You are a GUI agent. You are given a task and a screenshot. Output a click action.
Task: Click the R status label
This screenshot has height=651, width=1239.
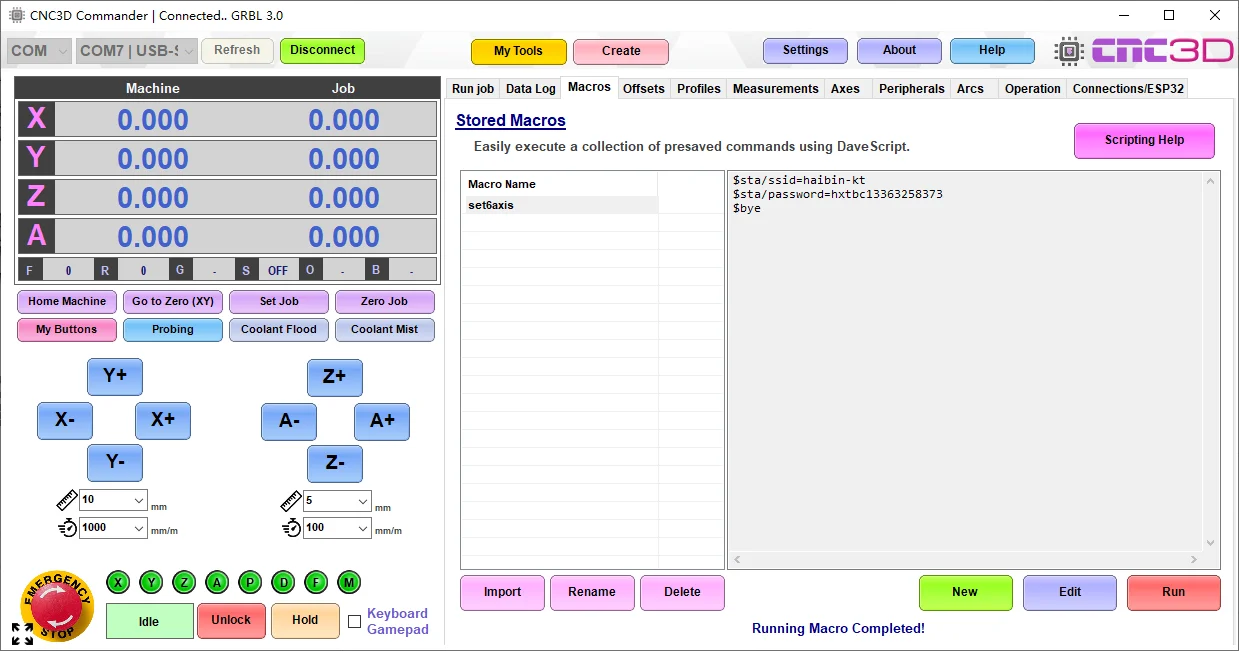(x=105, y=271)
